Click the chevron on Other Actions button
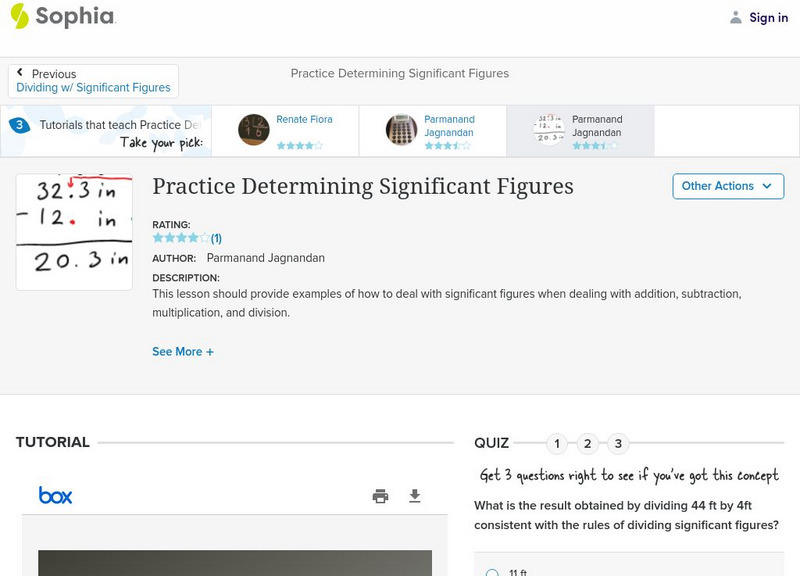This screenshot has width=800, height=576. click(x=766, y=186)
